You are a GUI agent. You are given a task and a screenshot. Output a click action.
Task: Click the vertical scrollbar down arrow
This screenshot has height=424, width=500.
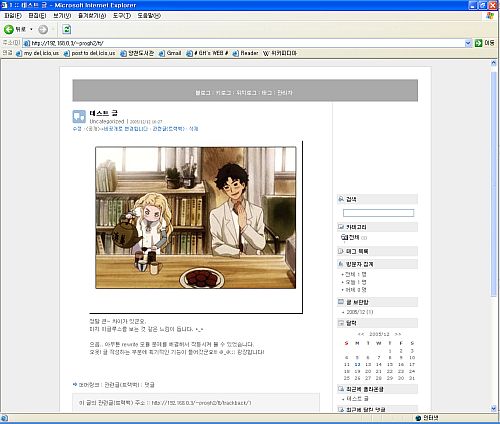click(494, 409)
